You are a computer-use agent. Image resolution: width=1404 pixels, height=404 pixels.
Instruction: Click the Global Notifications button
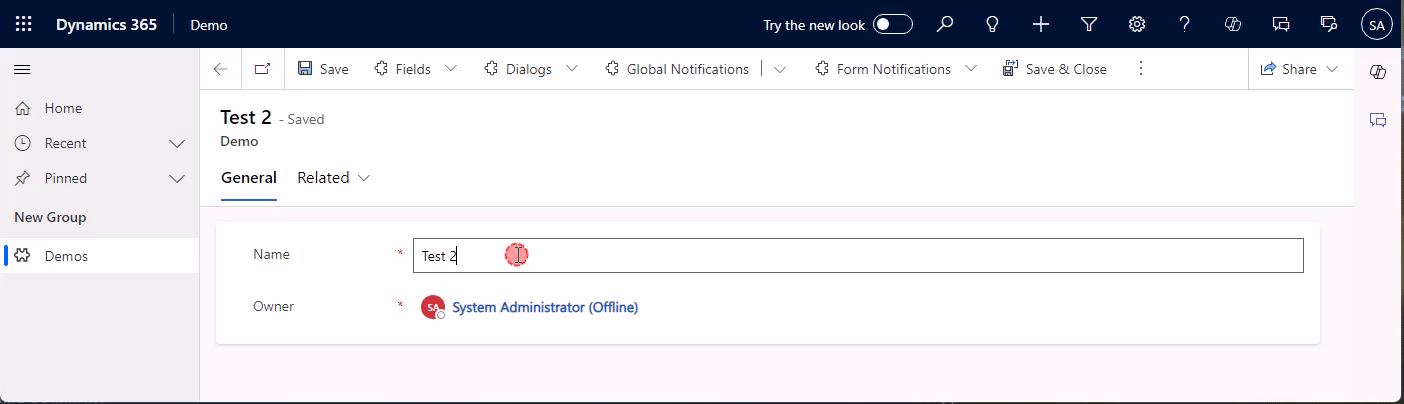(677, 69)
